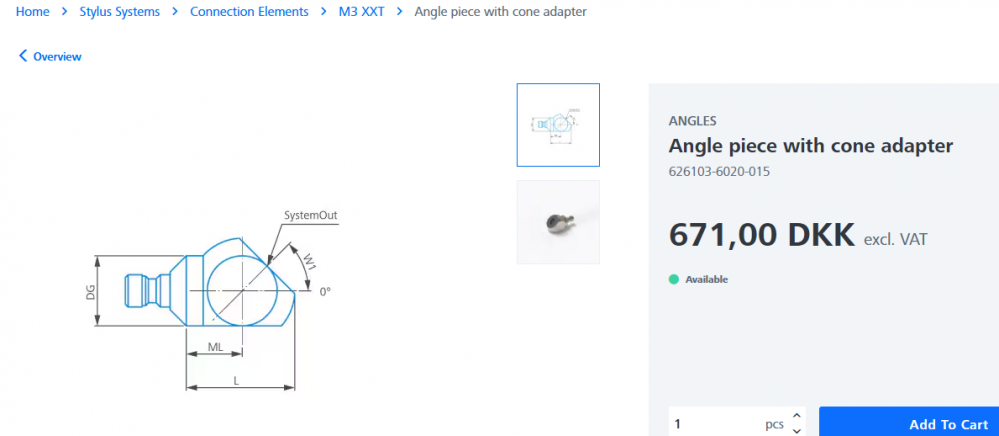Navigate to Connection Elements breadcrumb
The image size is (999, 436).
(249, 12)
